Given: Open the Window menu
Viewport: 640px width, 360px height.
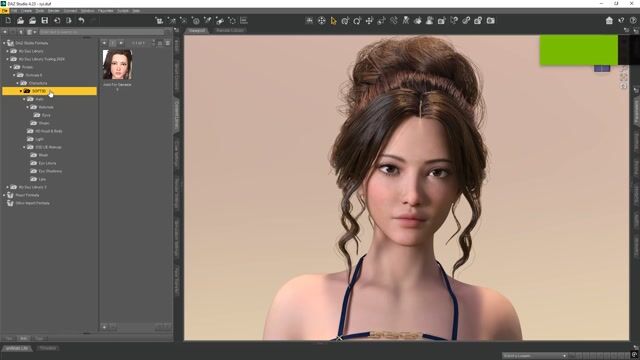Looking at the screenshot, I should point(87,11).
